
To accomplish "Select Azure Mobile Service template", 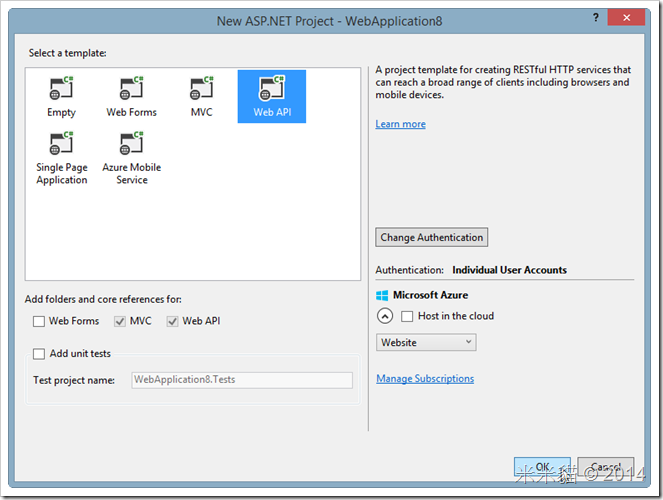I will coord(132,158).
